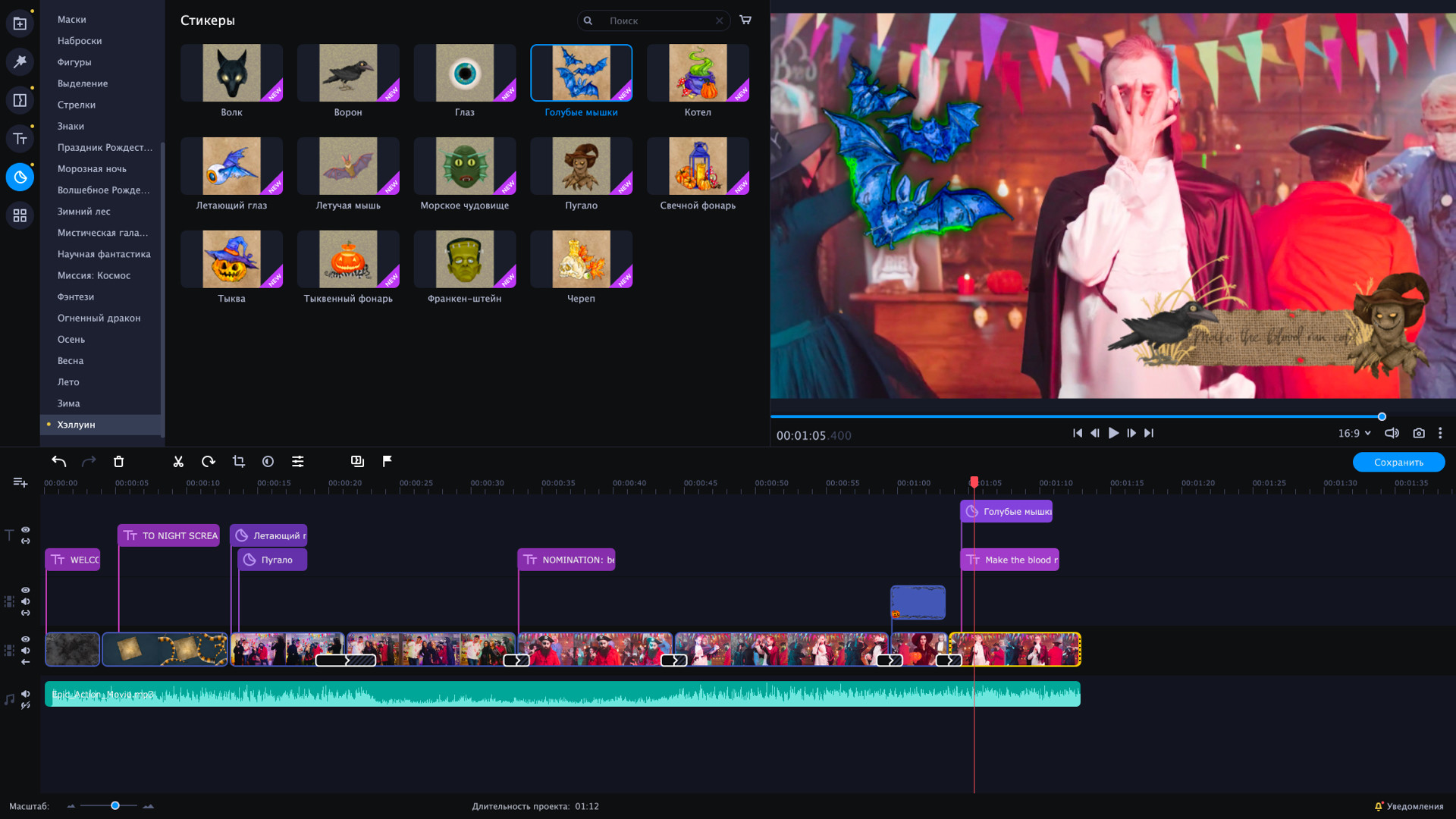
Task: Adjust the Масштаб zoom slider handle
Action: [115, 805]
